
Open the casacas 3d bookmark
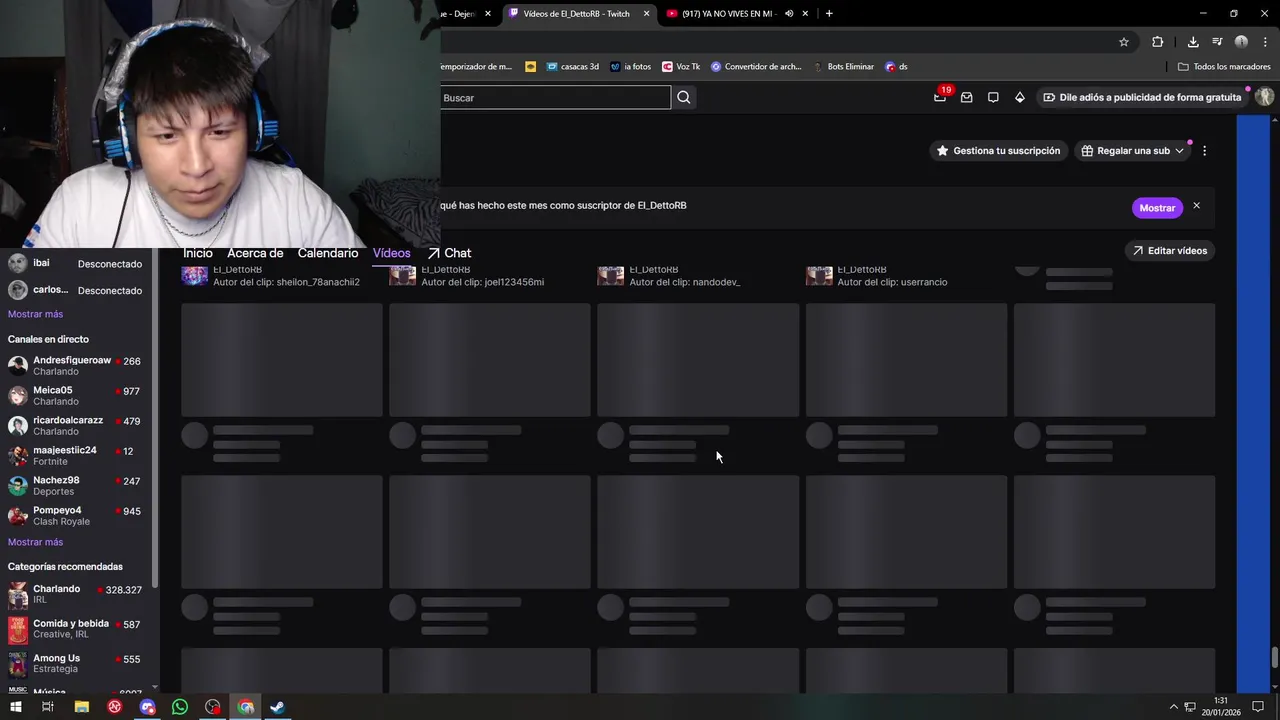[573, 67]
